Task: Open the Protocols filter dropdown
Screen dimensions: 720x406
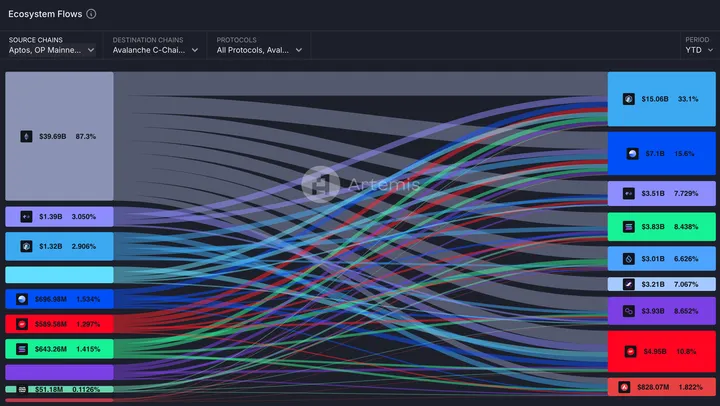Action: click(x=262, y=49)
